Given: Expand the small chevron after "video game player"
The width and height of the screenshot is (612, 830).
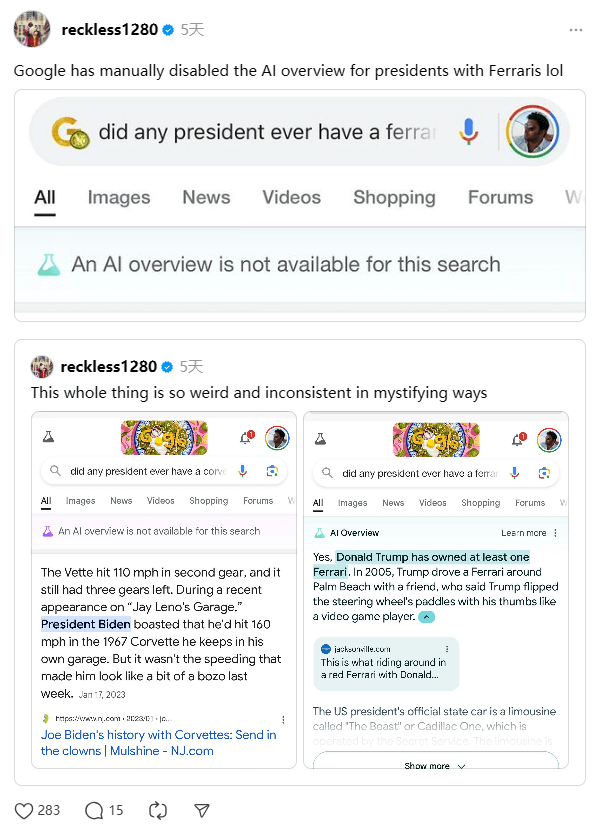Looking at the screenshot, I should tap(427, 617).
